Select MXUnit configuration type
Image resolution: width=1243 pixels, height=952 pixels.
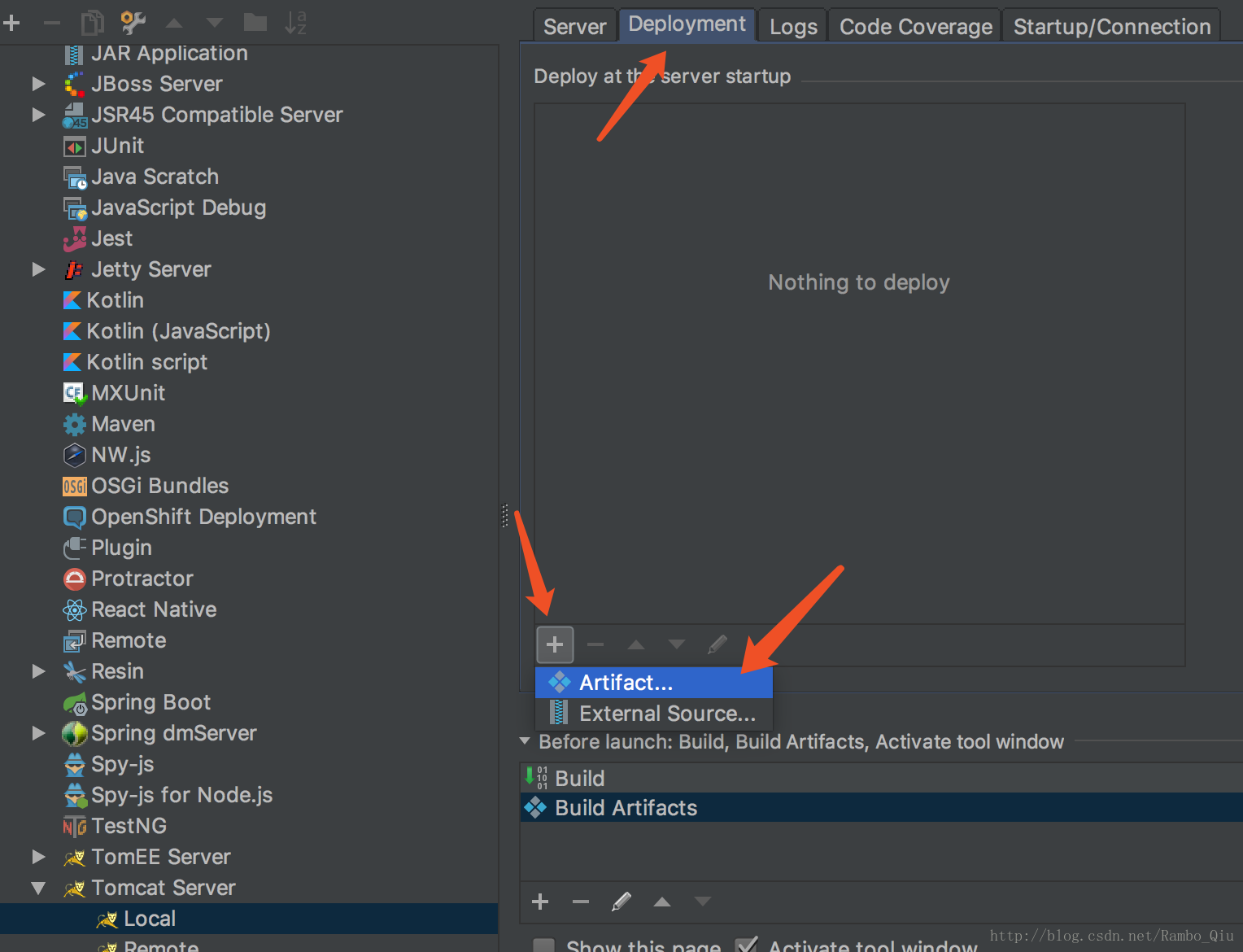[249, 393]
